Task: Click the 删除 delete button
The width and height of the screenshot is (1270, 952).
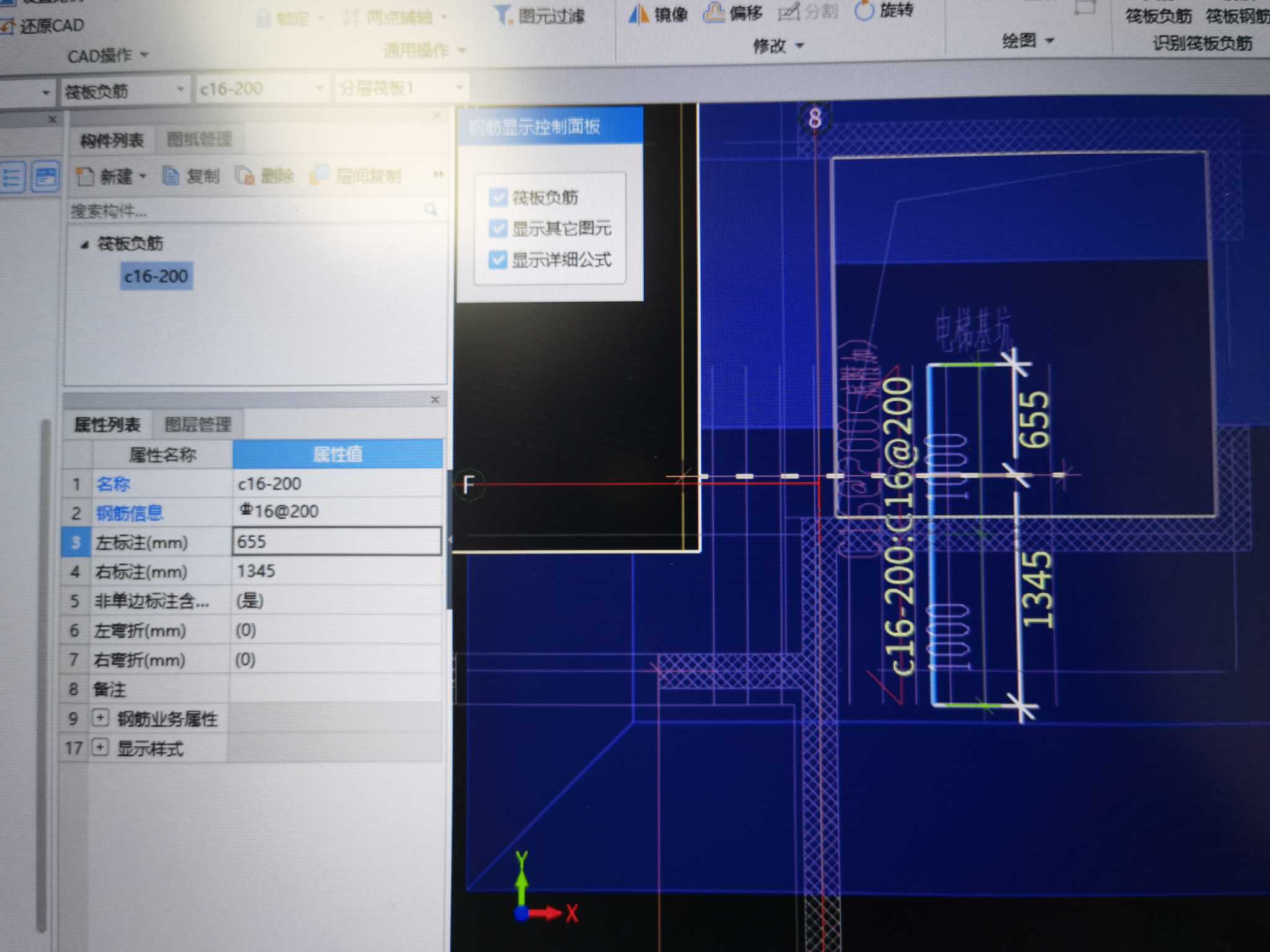Action: pos(265,176)
